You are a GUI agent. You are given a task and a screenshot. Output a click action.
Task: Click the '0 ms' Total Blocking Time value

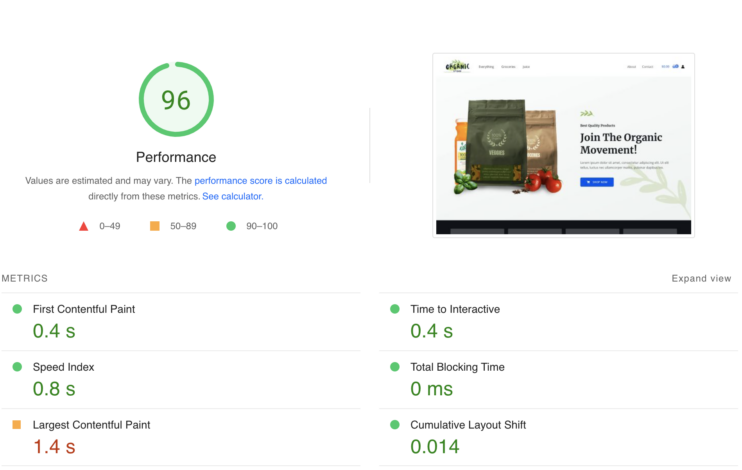(432, 389)
